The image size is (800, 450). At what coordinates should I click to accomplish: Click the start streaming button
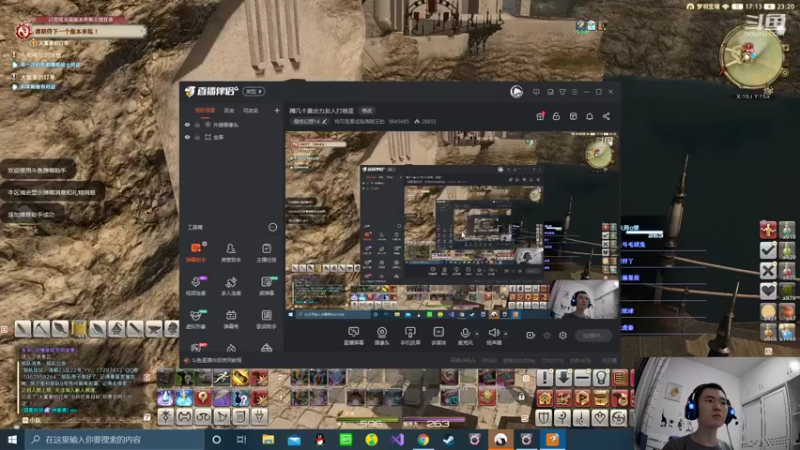click(x=593, y=335)
